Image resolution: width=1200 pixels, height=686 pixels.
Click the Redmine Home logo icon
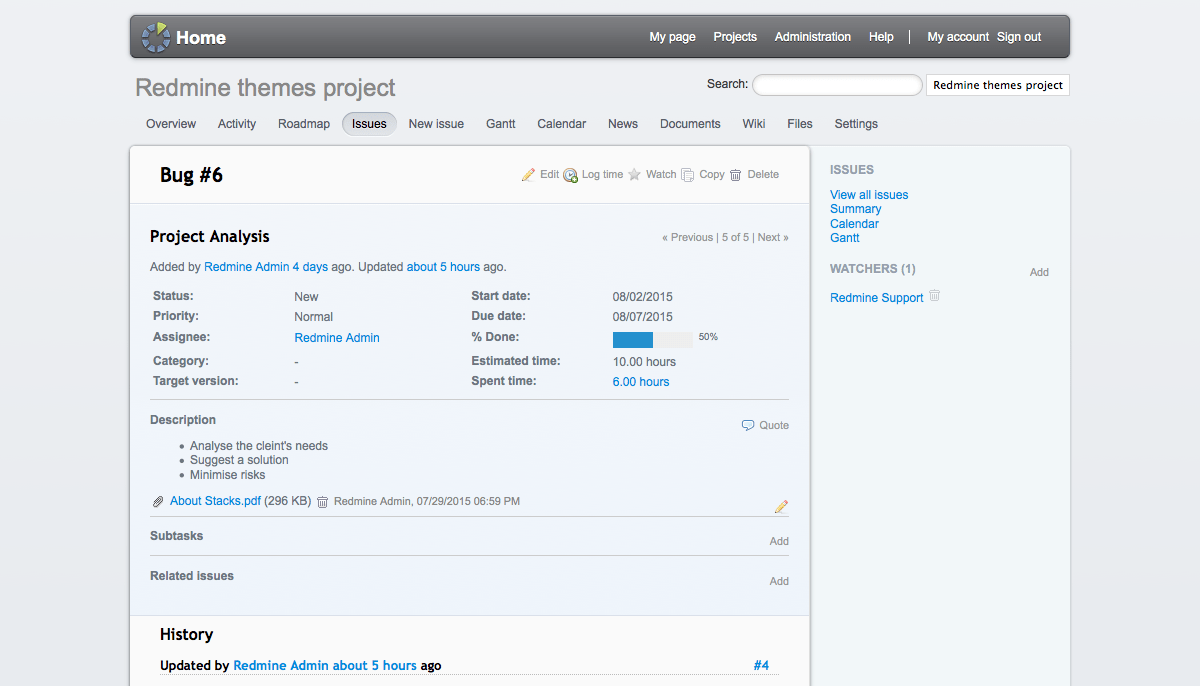(x=155, y=37)
